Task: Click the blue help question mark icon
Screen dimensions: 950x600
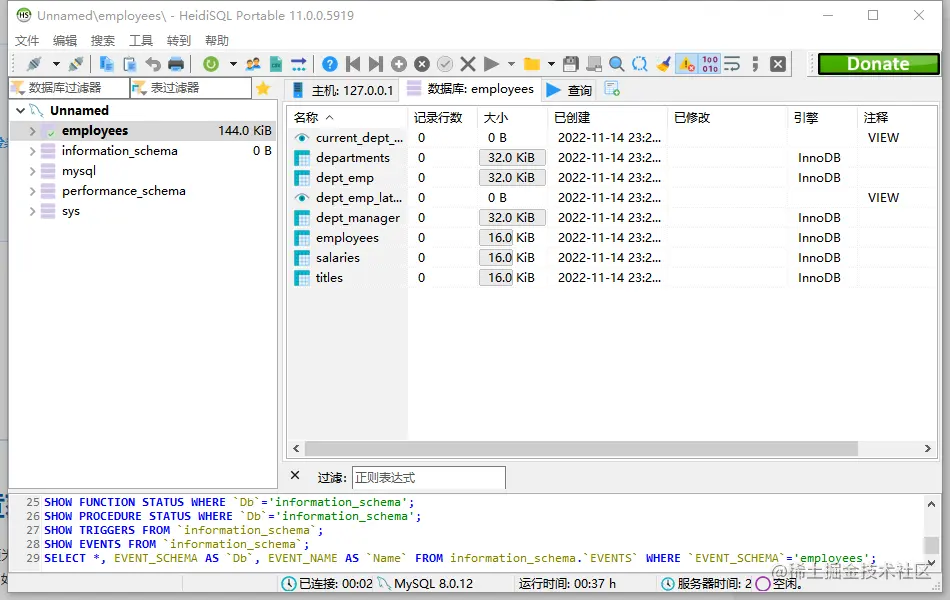Action: (x=330, y=64)
